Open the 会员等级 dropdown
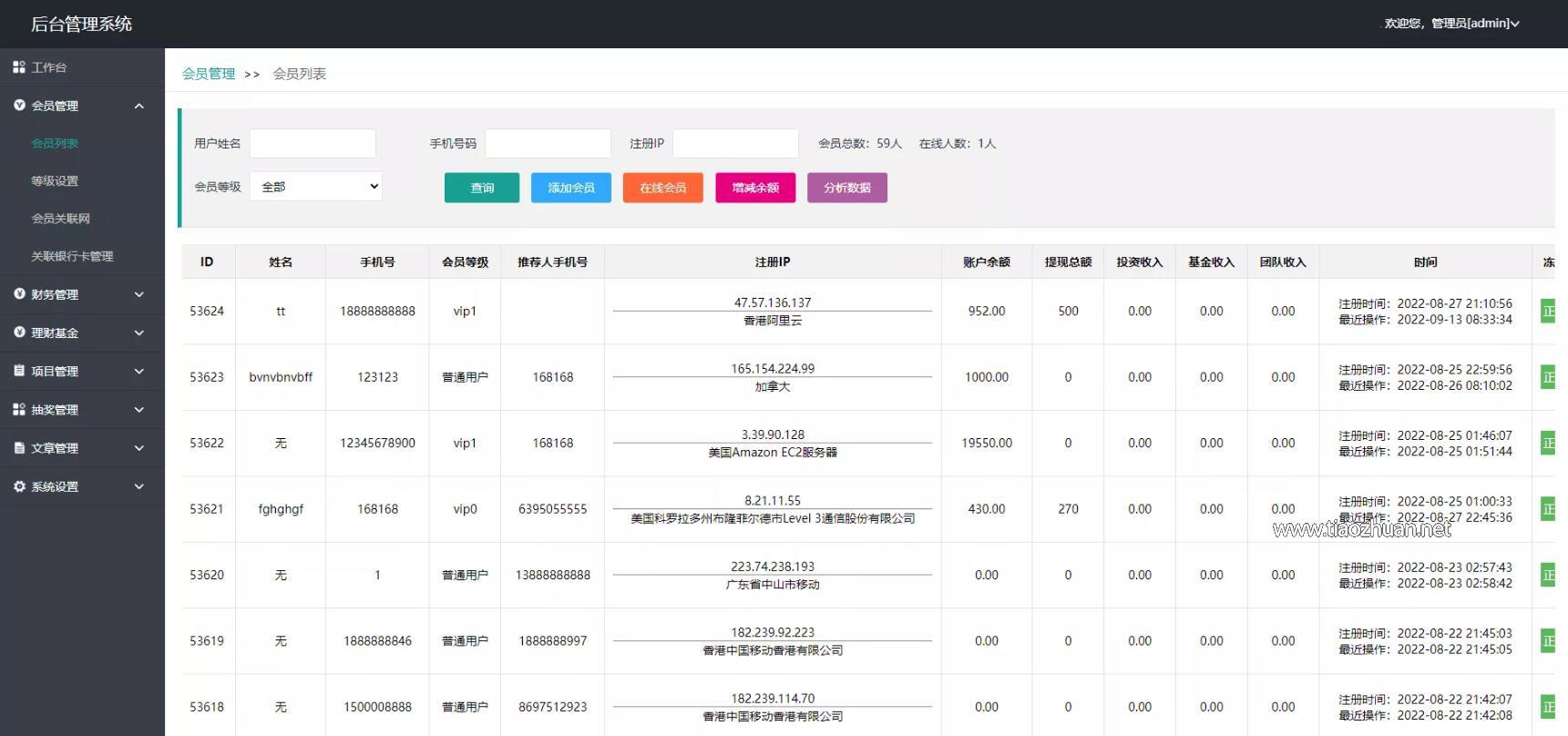 tap(316, 187)
